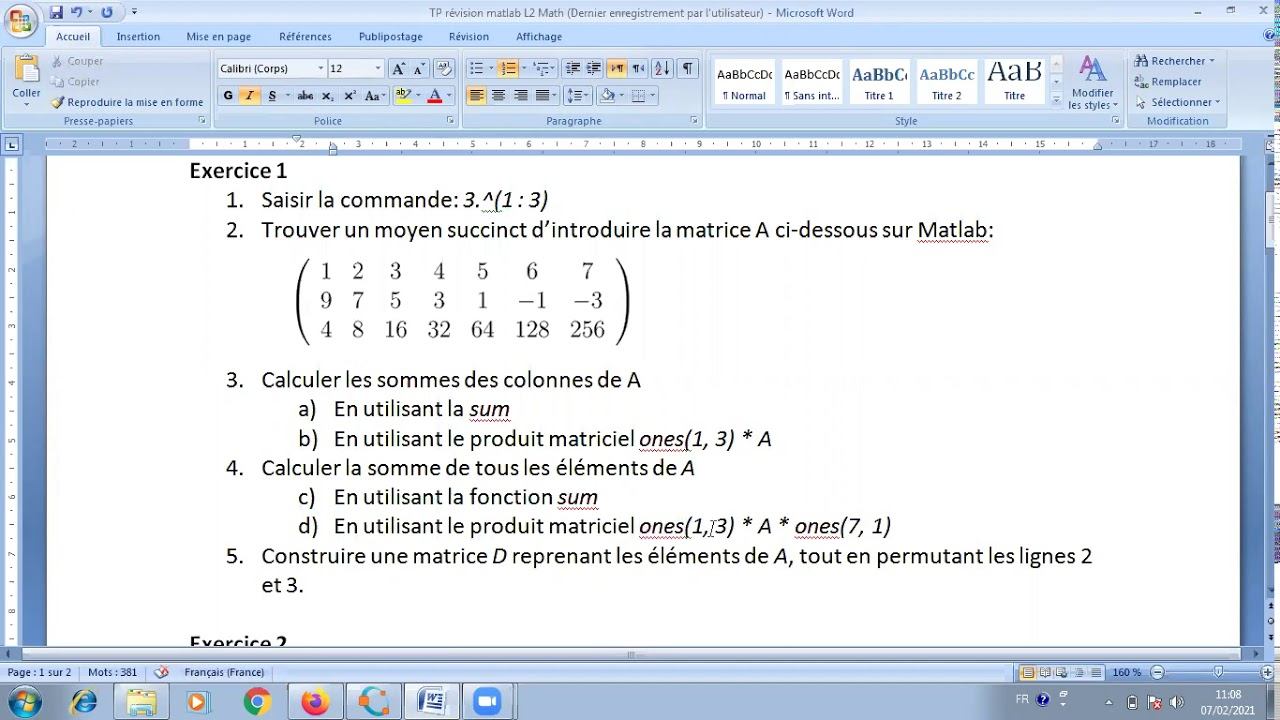Apply the Titre 2 style
Image resolution: width=1280 pixels, height=720 pixels.
pyautogui.click(x=946, y=83)
